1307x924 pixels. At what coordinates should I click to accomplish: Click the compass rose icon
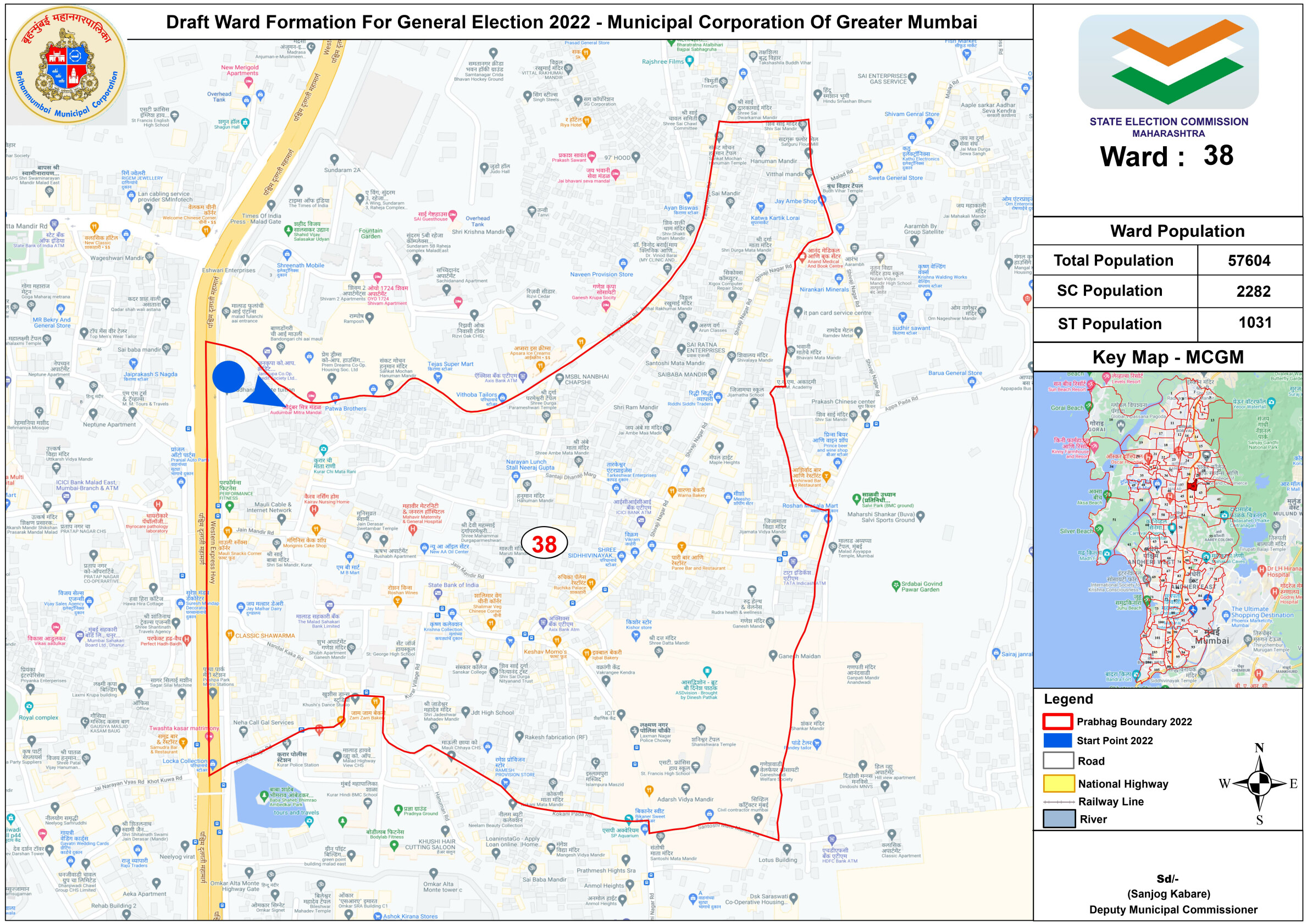[x=1259, y=784]
